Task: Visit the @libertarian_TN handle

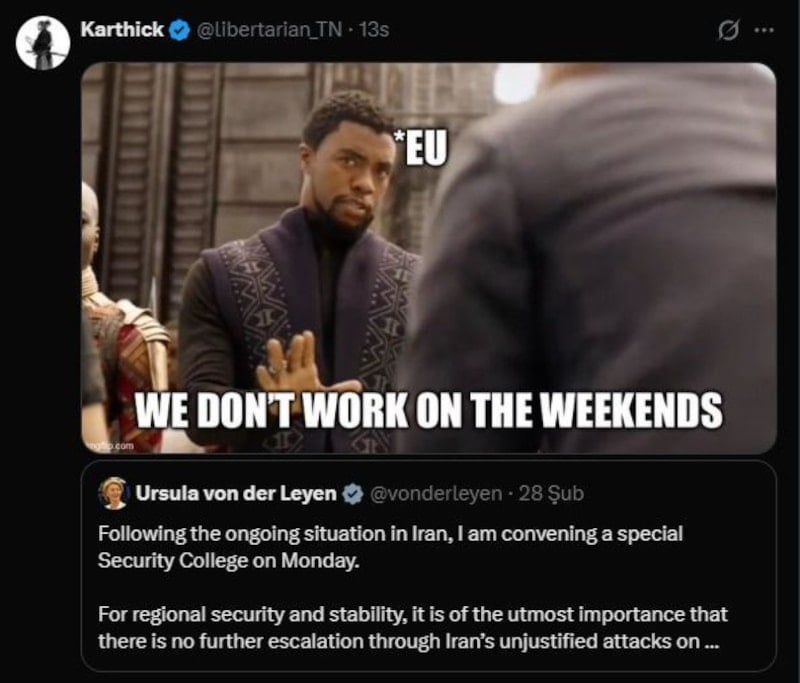Action: (x=269, y=30)
